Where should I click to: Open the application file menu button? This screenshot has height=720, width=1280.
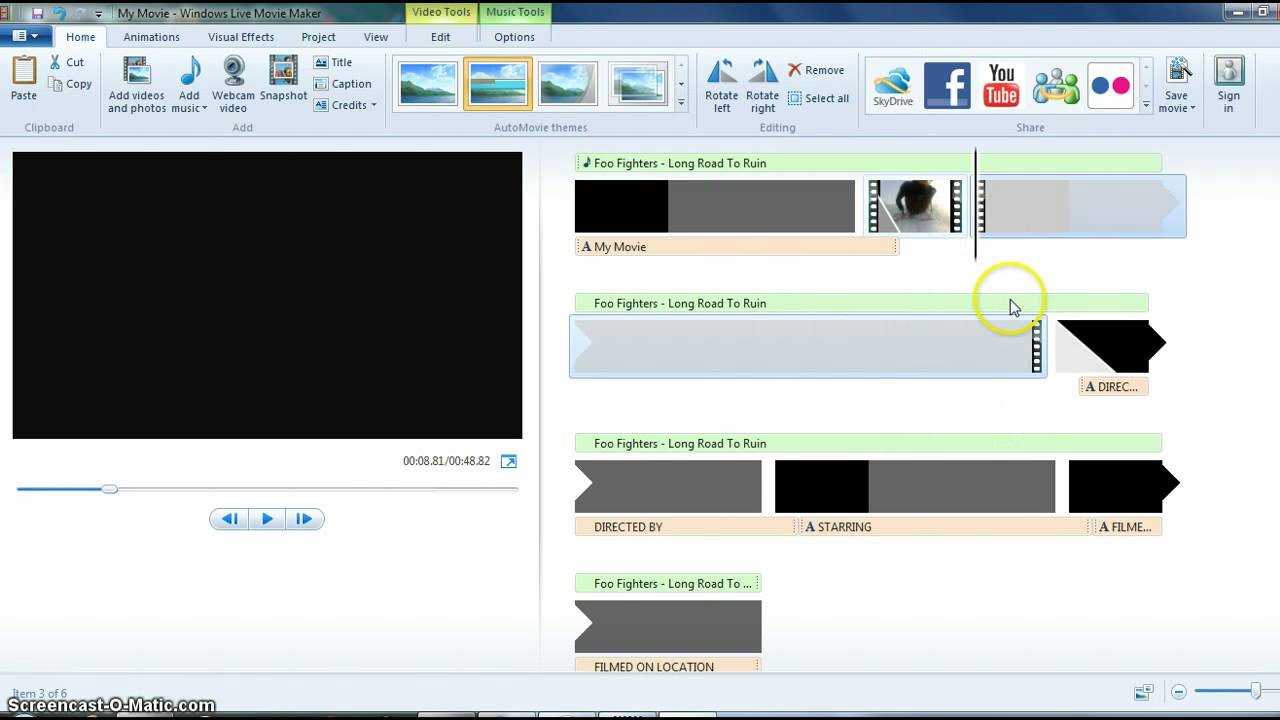(25, 36)
